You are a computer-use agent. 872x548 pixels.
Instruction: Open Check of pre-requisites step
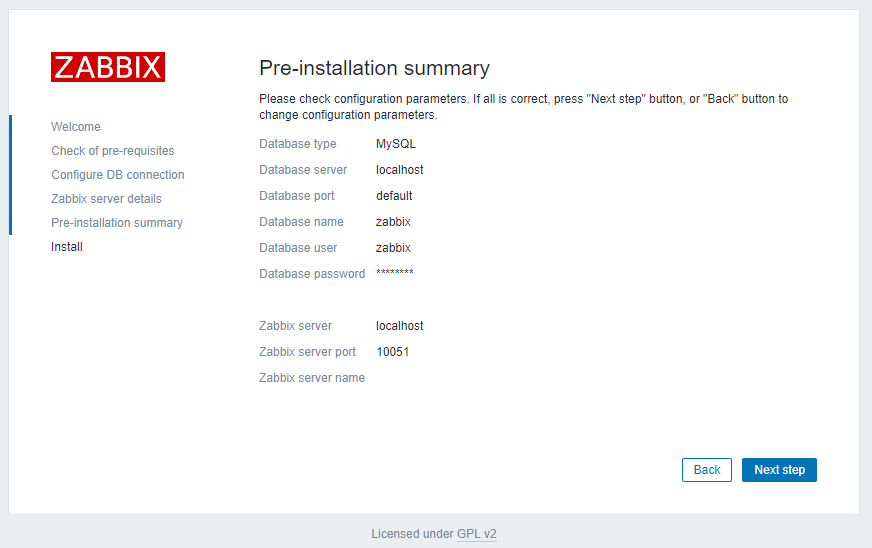(x=113, y=151)
